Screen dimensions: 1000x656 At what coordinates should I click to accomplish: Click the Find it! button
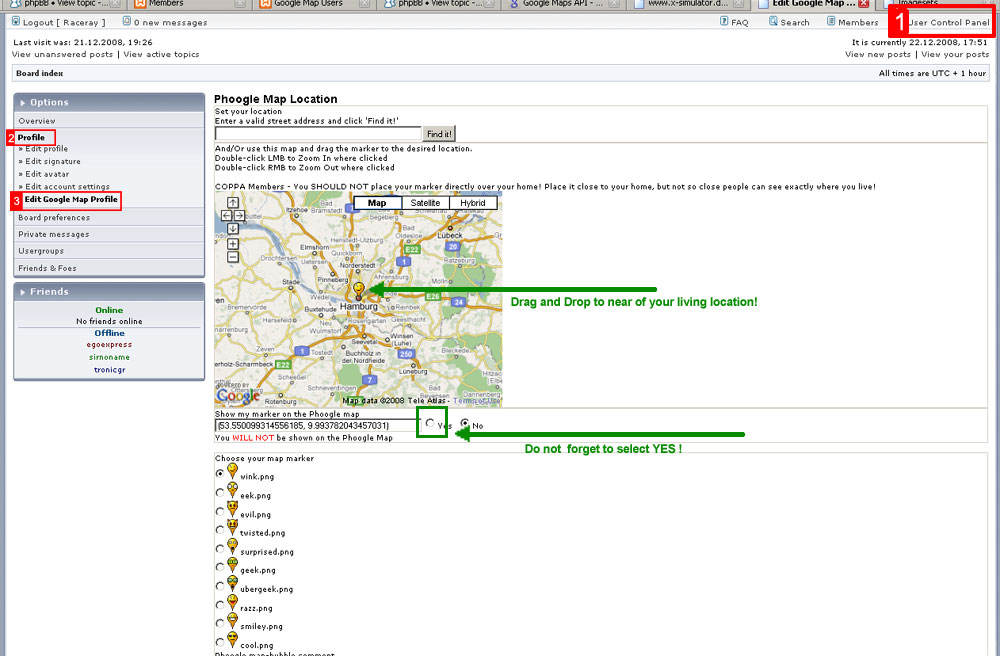tap(439, 134)
